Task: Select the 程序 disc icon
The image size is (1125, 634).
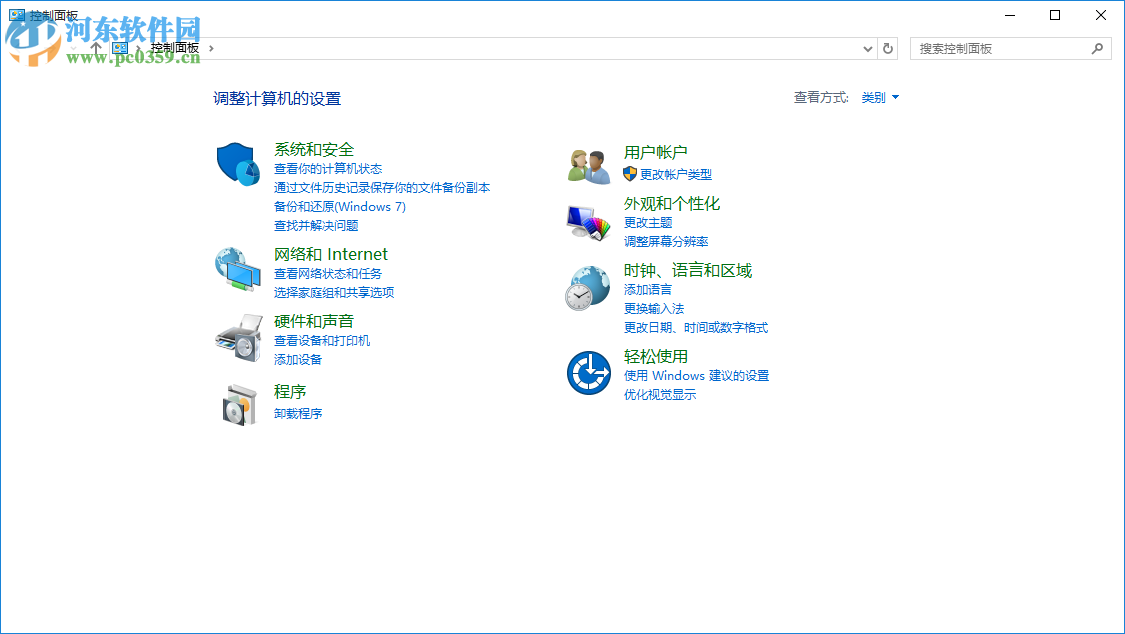Action: 238,404
